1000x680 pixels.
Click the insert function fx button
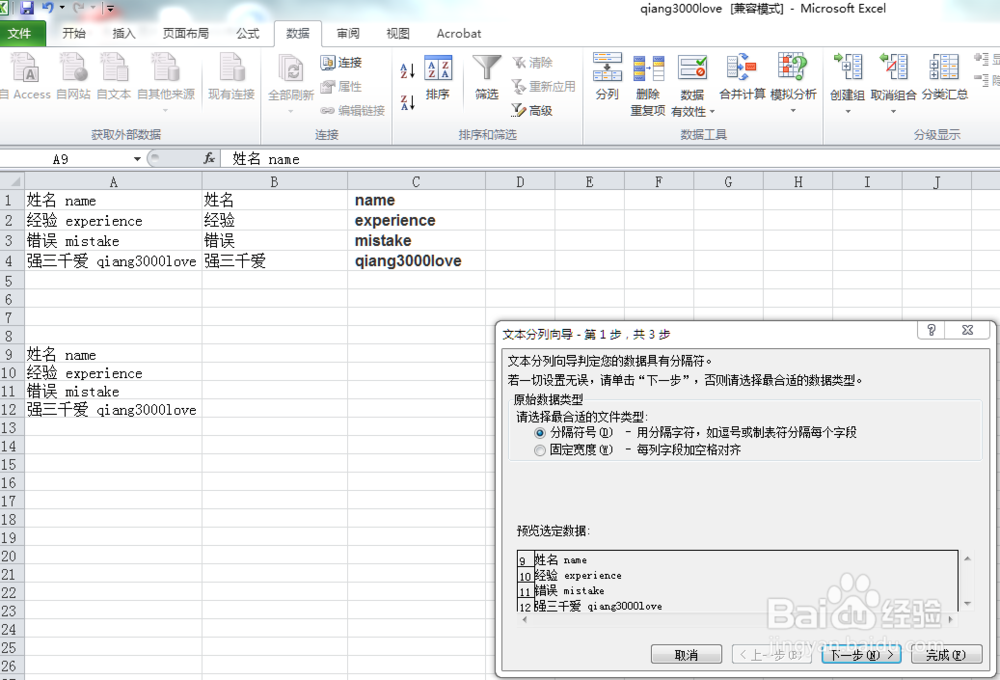[x=209, y=159]
